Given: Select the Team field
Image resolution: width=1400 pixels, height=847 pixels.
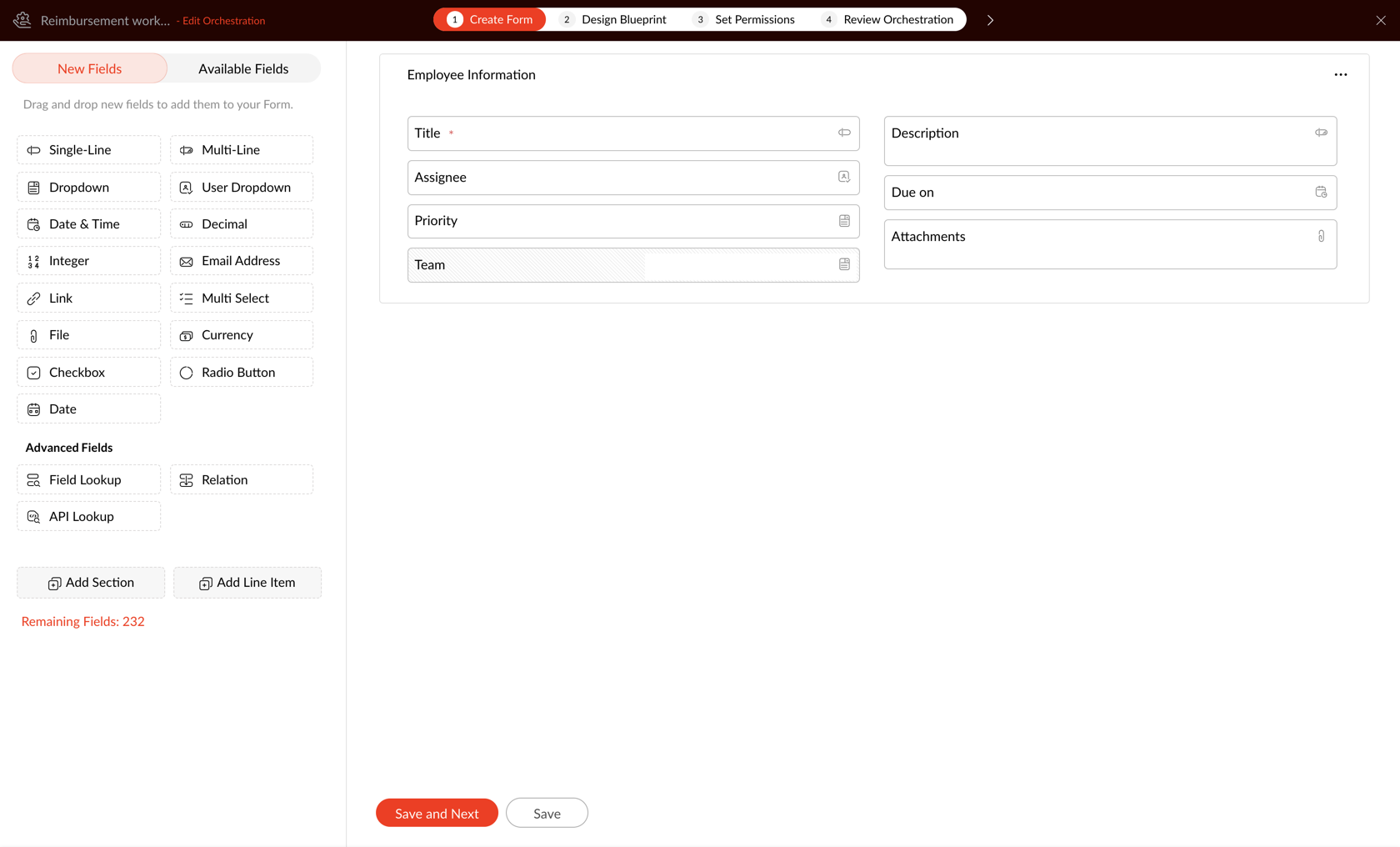Looking at the screenshot, I should pos(633,265).
